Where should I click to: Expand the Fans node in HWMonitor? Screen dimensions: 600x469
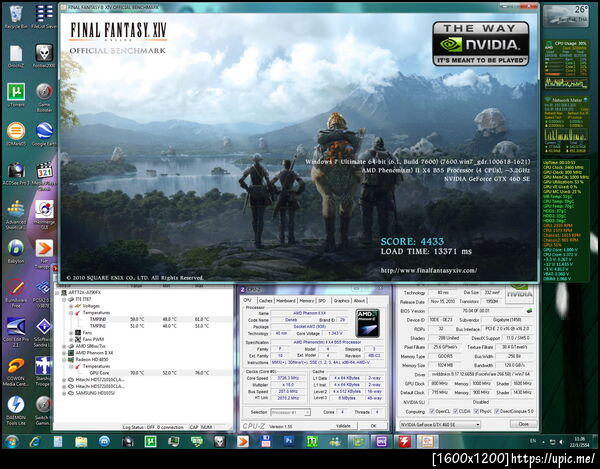click(x=71, y=333)
